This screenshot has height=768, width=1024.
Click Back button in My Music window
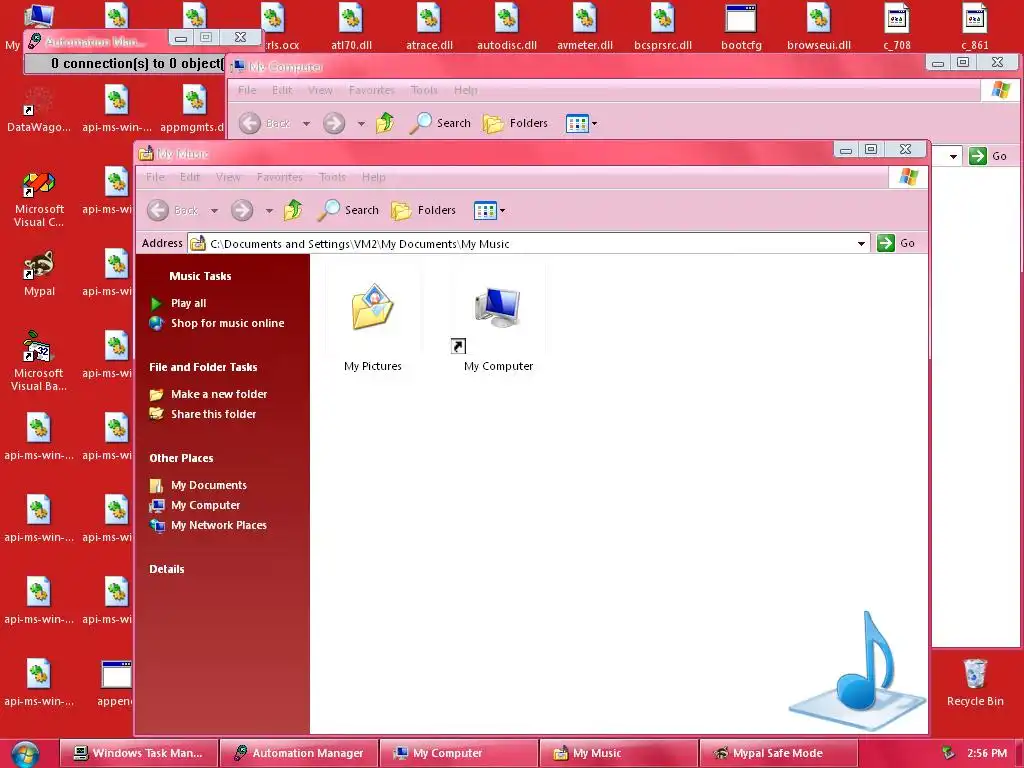tap(172, 210)
